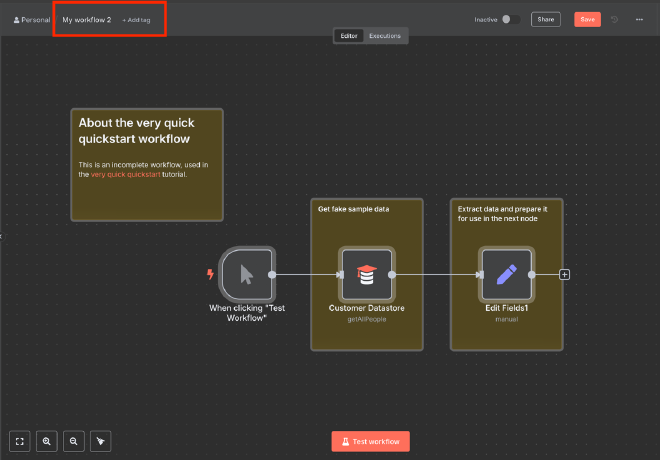Open the workflow history icon
Screen dimensions: 660x460
pyautogui.click(x=615, y=19)
